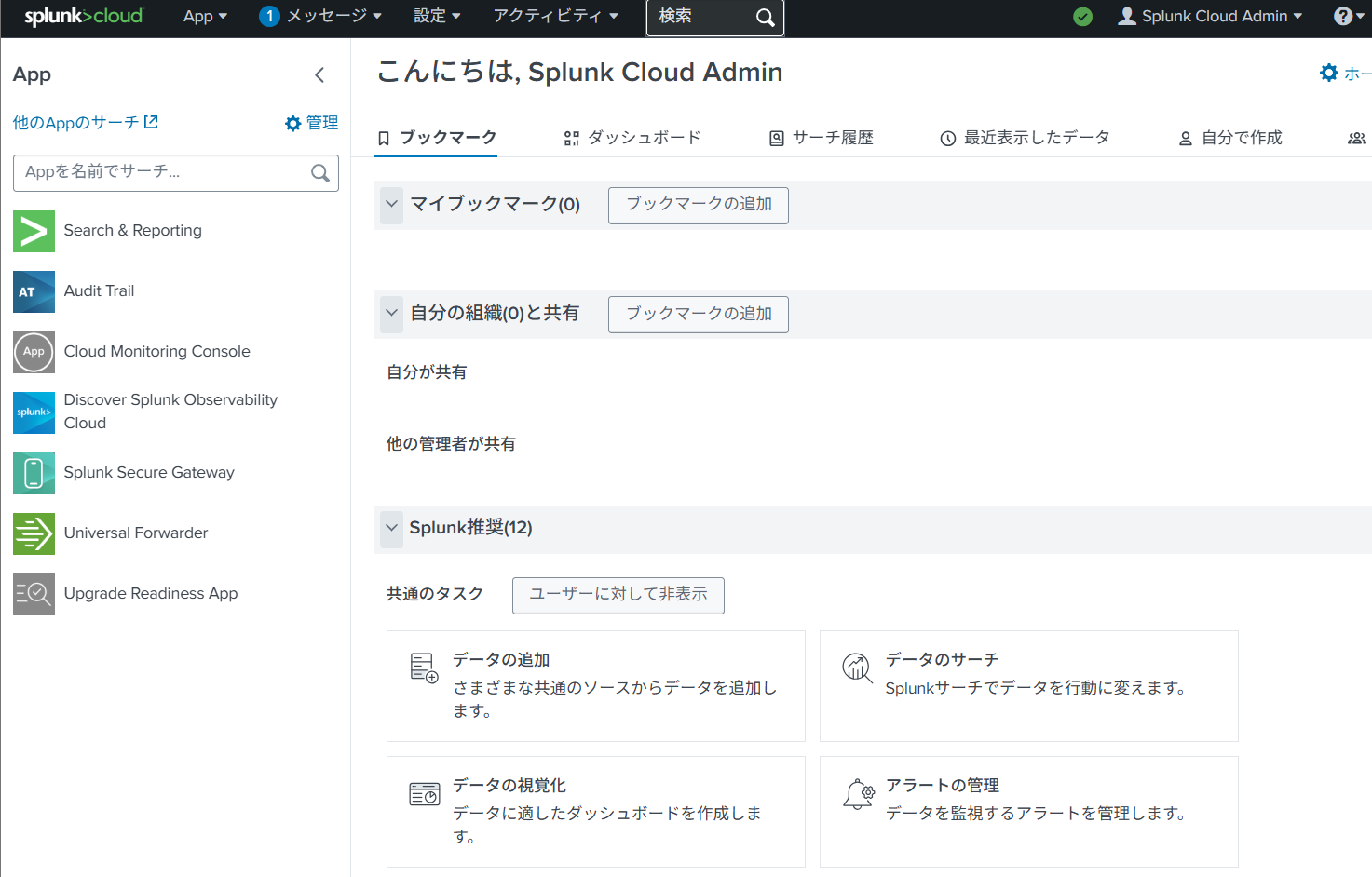The width and height of the screenshot is (1372, 877).
Task: Collapse the Splunk推奨 section
Action: [391, 528]
